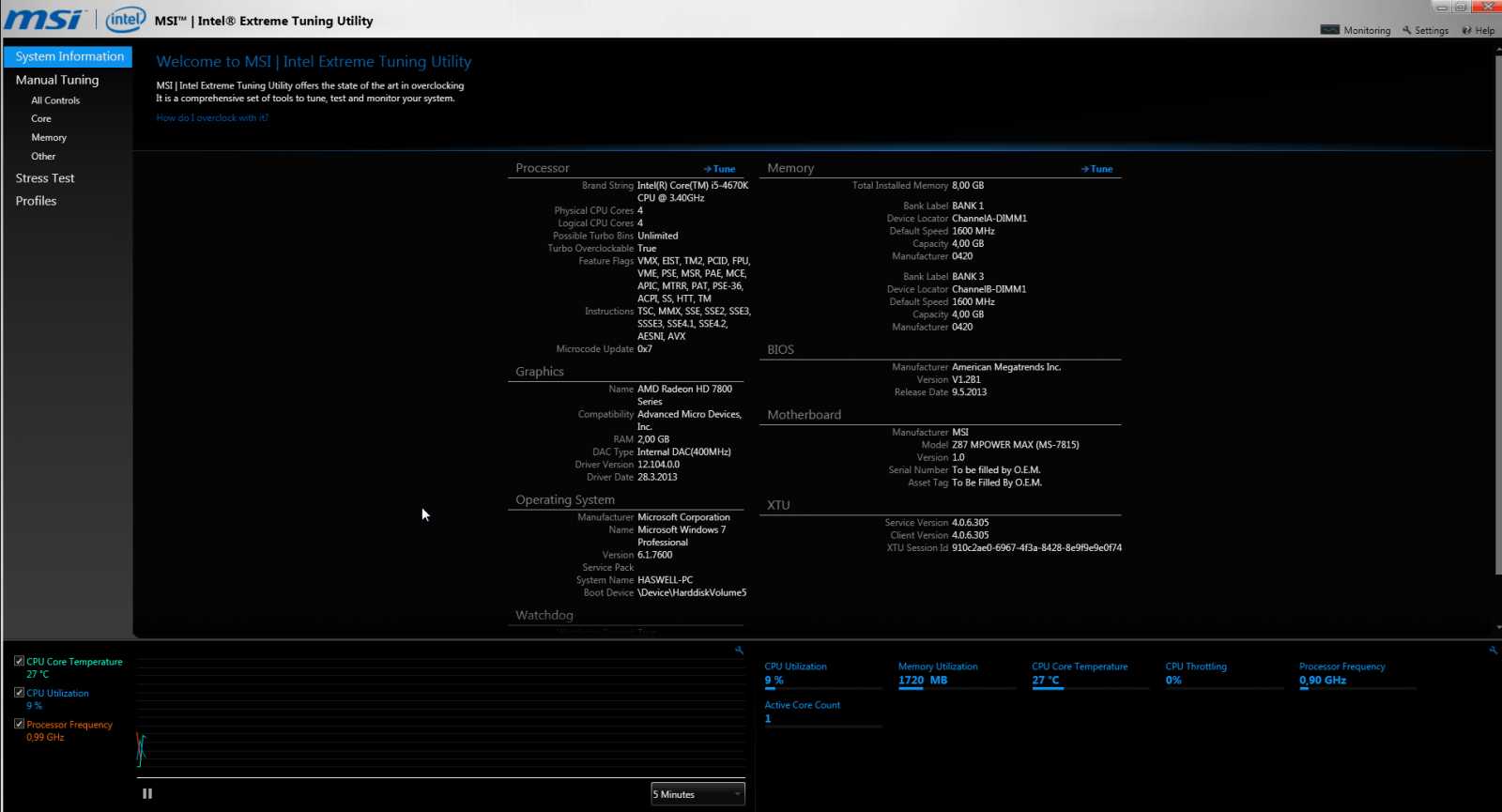Open Memory tuning page in sidebar
This screenshot has width=1502, height=812.
49,138
